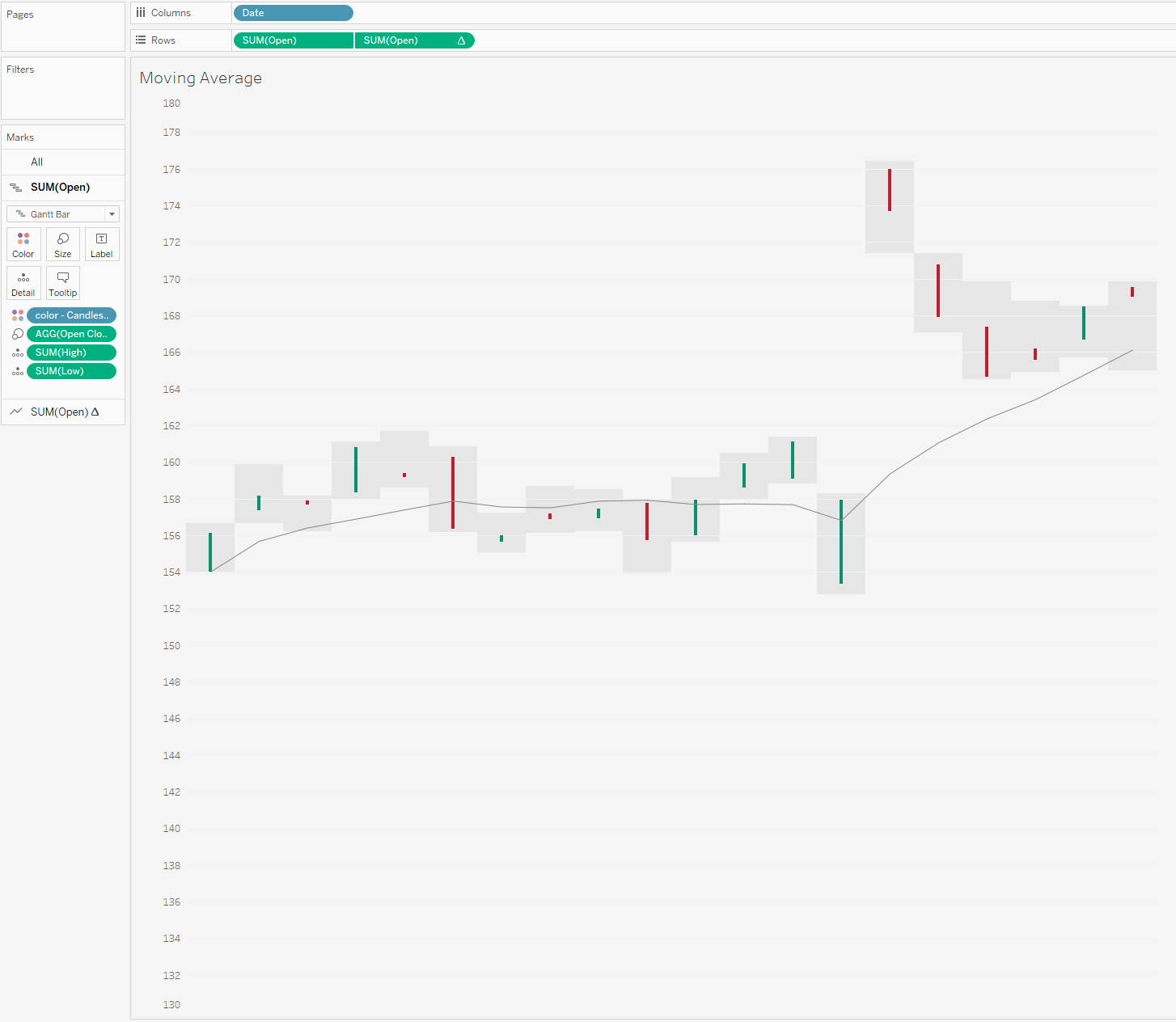The image size is (1176, 1022).
Task: Open the Size marks card button
Action: coord(62,244)
